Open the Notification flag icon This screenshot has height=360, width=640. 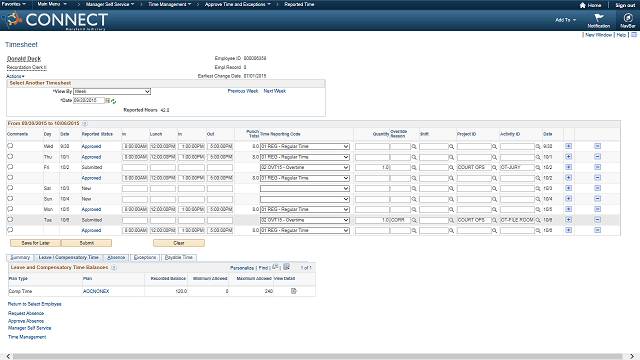click(599, 18)
